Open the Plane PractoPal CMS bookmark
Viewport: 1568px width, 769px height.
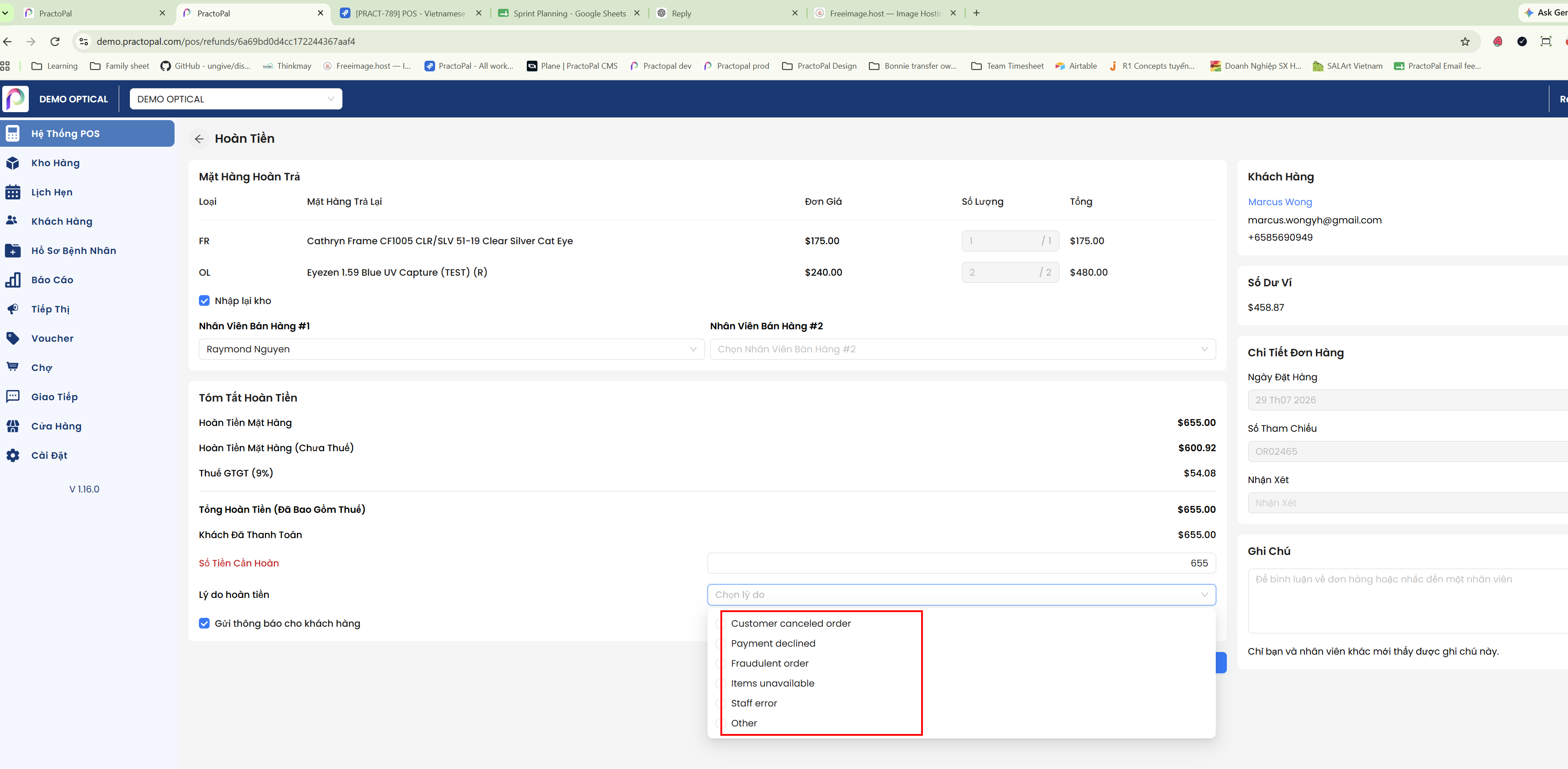[x=572, y=66]
